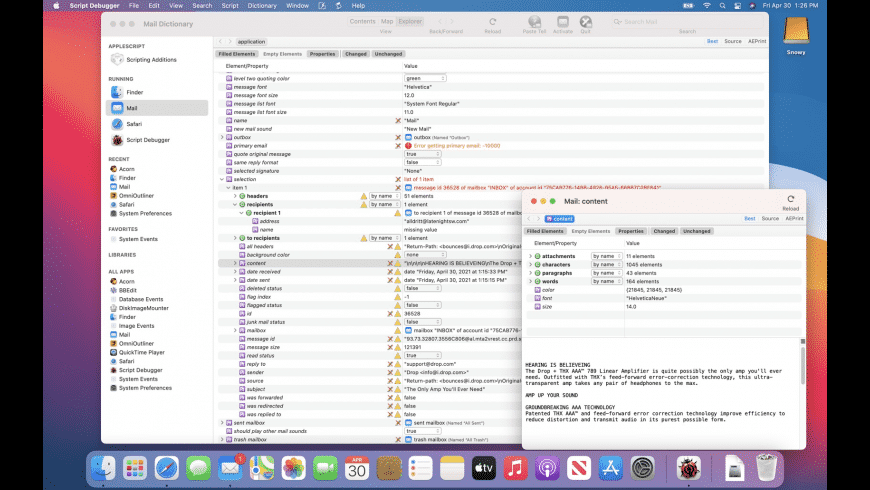This screenshot has height=490, width=870.
Task: Toggle Empty Elements in Mail: content window
Action: coord(590,231)
